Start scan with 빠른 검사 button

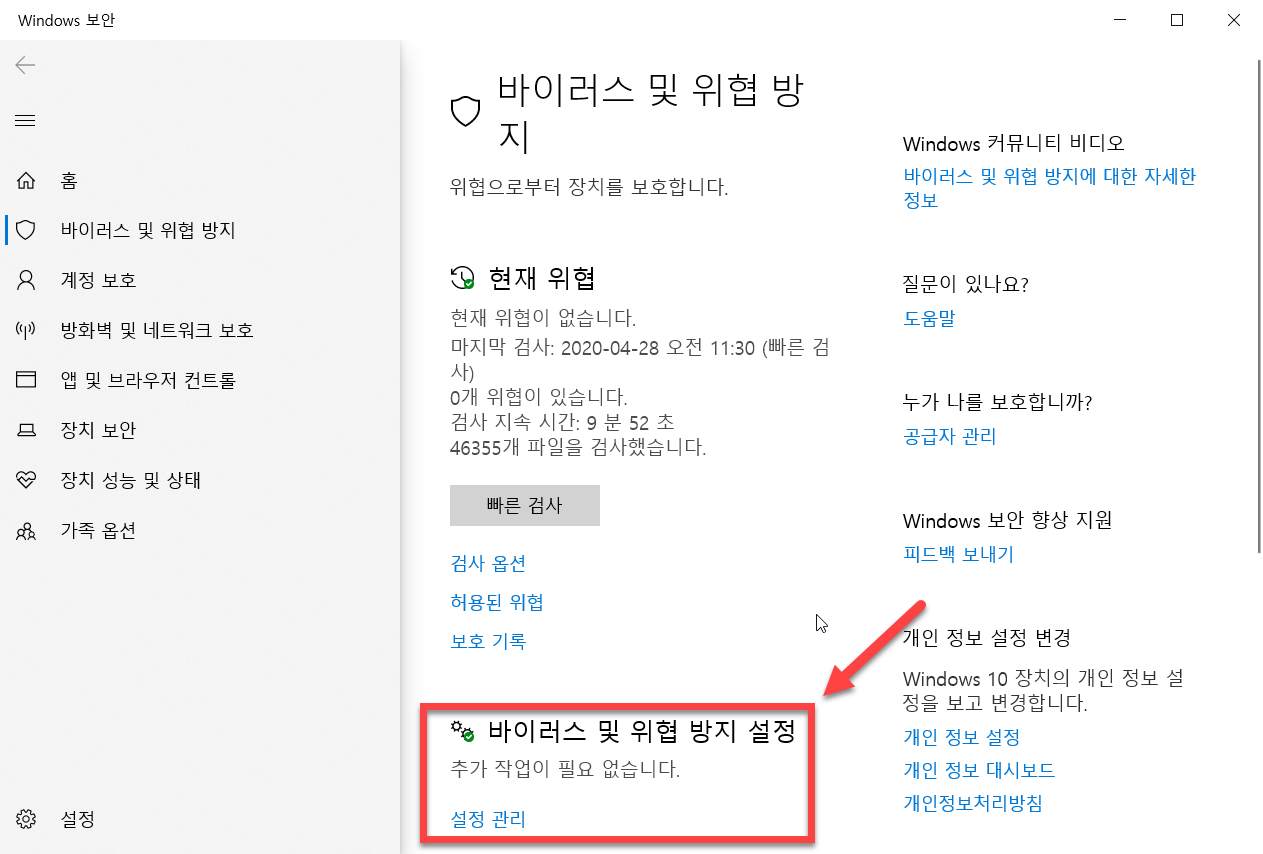525,505
